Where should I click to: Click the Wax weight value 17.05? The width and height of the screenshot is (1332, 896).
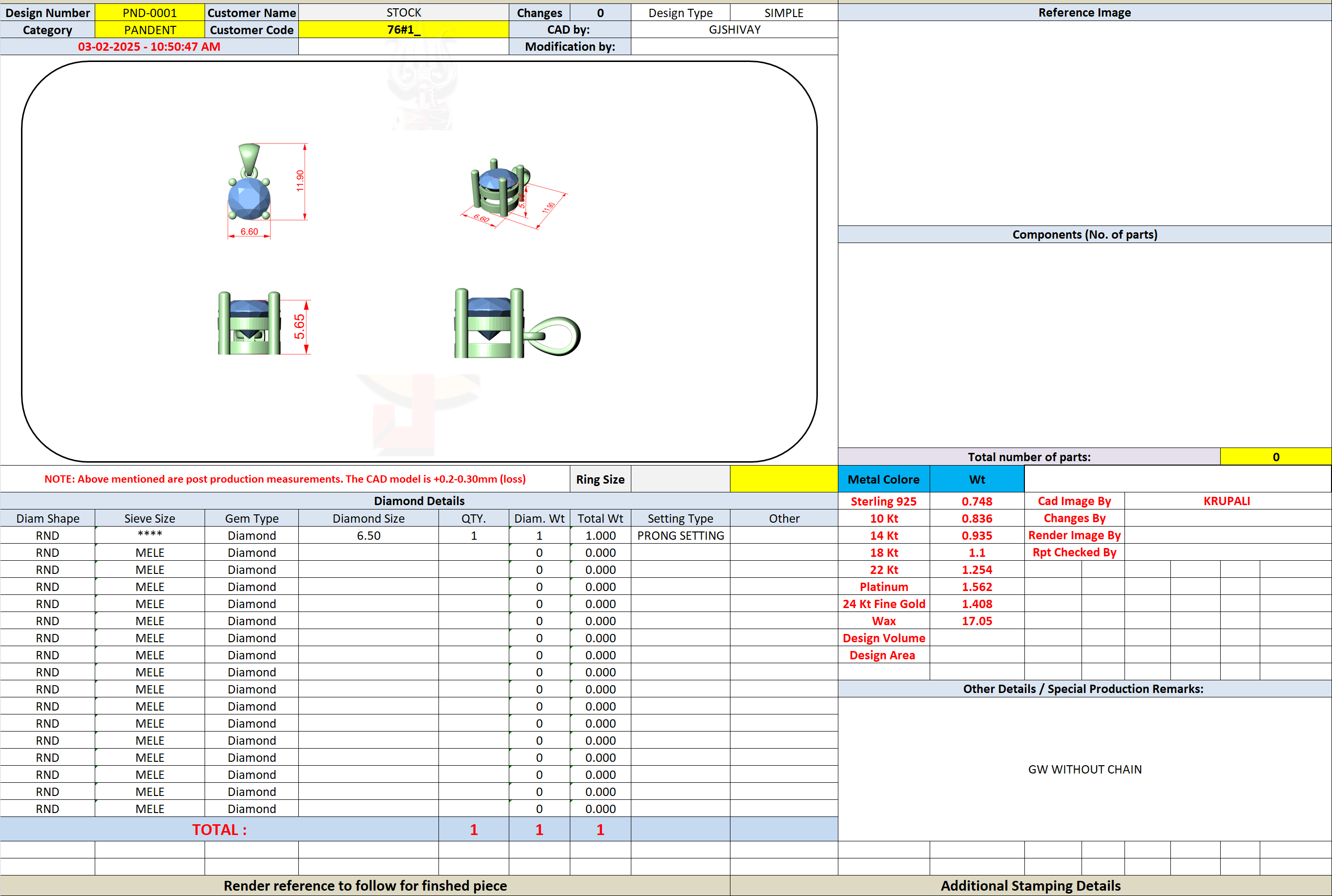977,621
